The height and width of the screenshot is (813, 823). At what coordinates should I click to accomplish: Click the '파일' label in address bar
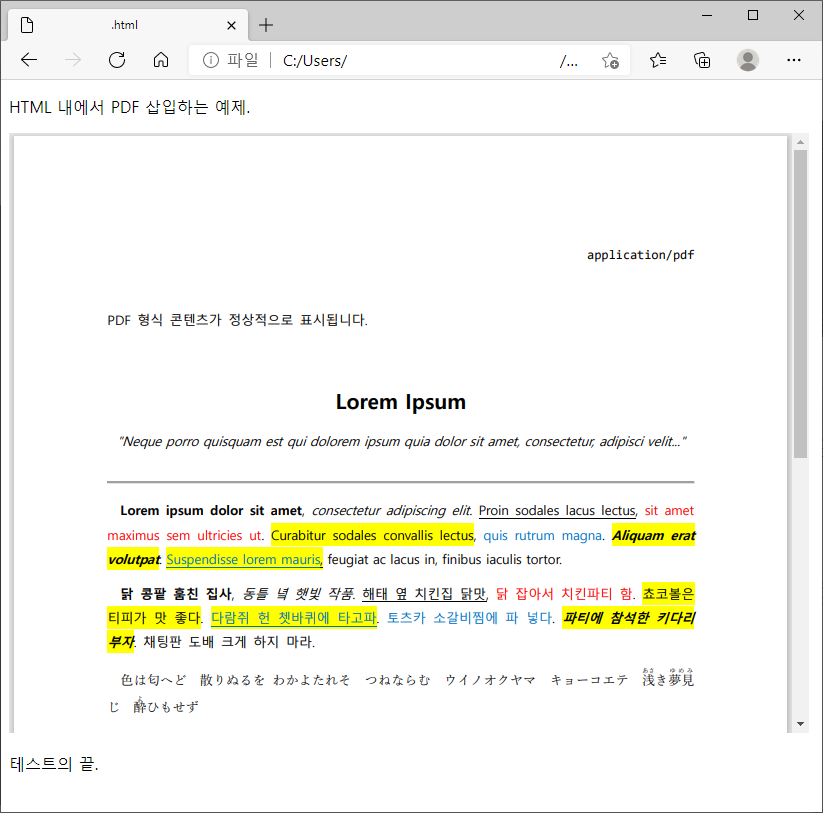tap(242, 60)
